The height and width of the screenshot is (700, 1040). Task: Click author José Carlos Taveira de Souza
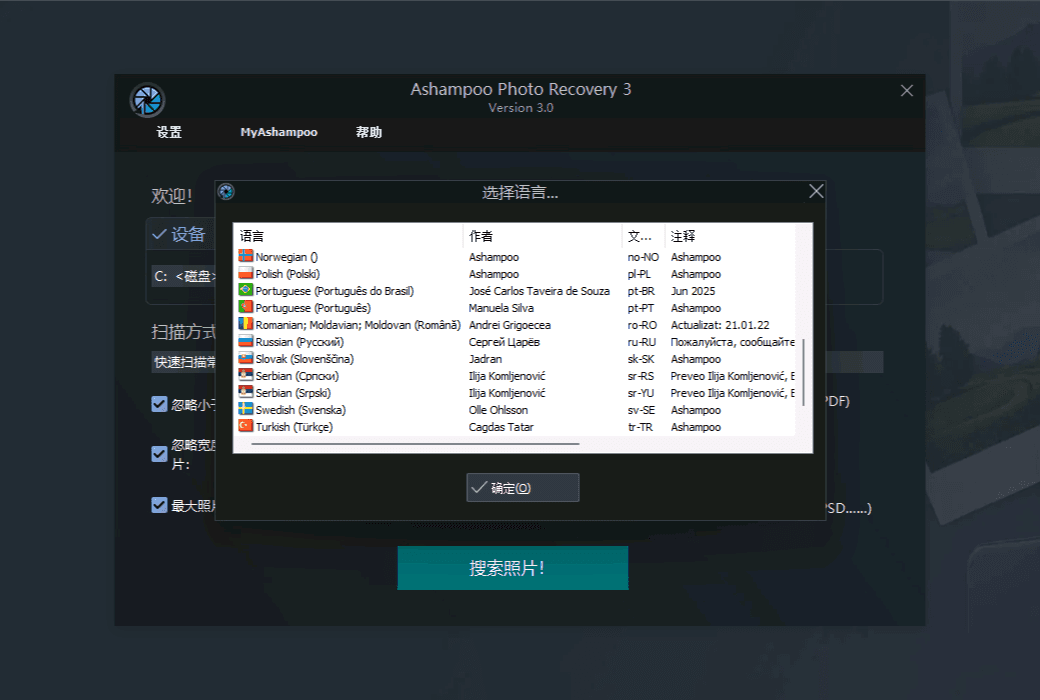[x=539, y=291]
